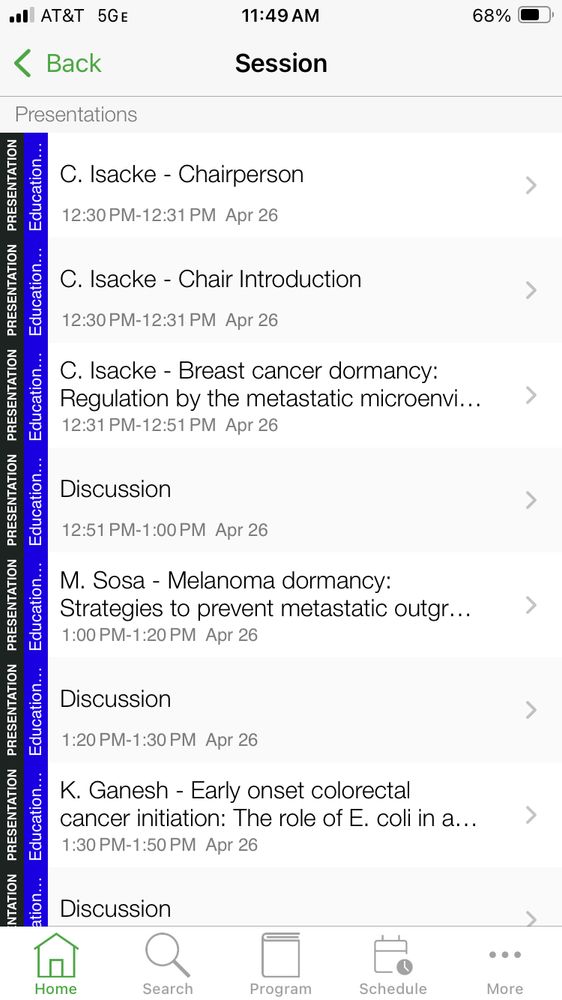The height and width of the screenshot is (1000, 562).
Task: Open the 12:51 PM Discussion chevron
Action: 531,501
